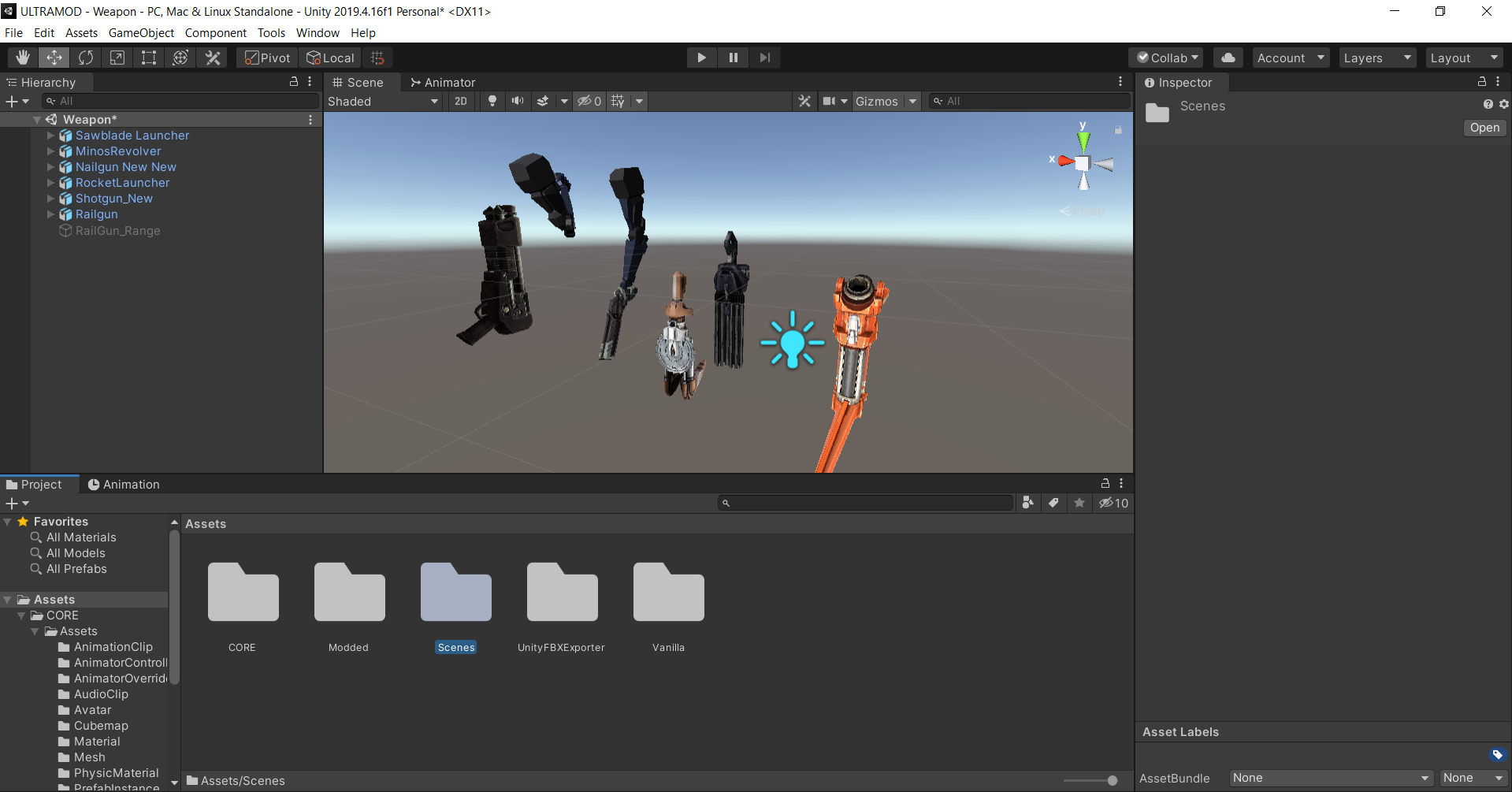
Task: Click the Search by Type icon
Action: pyautogui.click(x=1027, y=503)
